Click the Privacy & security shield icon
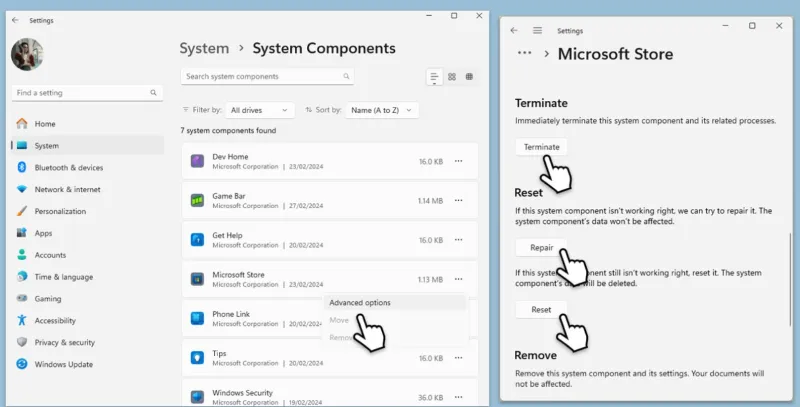800x407 pixels. tap(21, 342)
